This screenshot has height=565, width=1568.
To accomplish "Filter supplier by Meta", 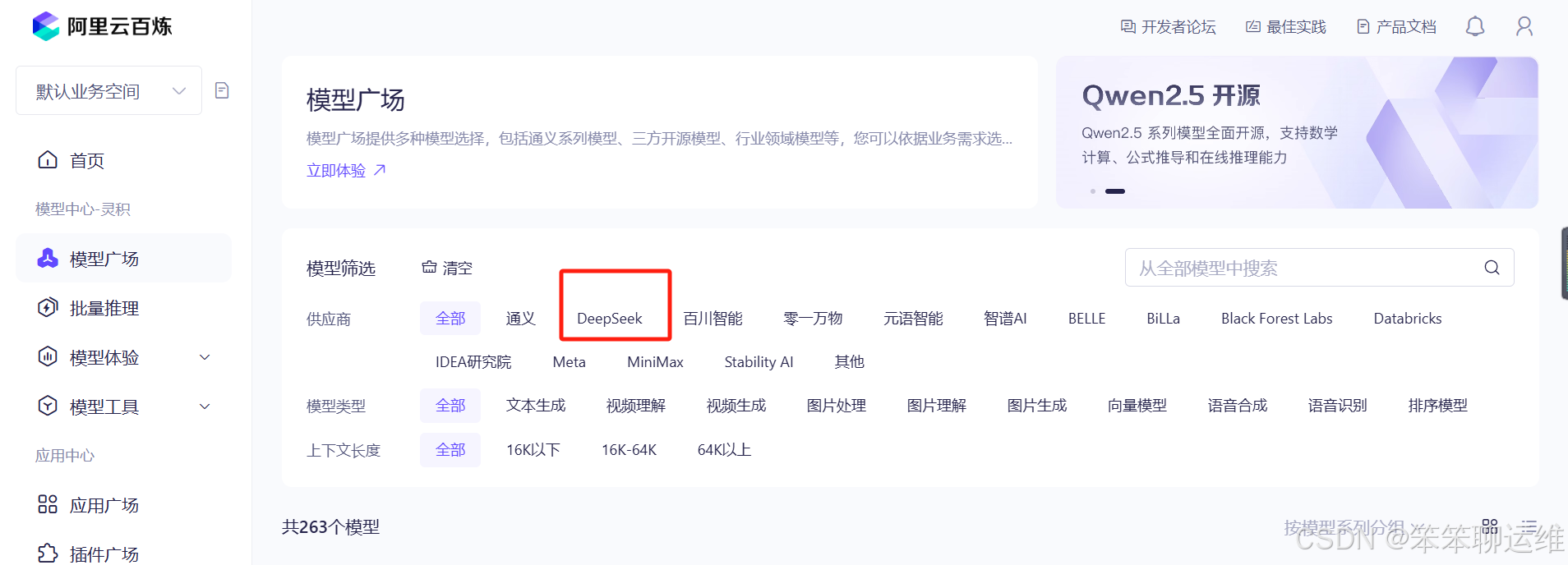I will click(x=569, y=362).
